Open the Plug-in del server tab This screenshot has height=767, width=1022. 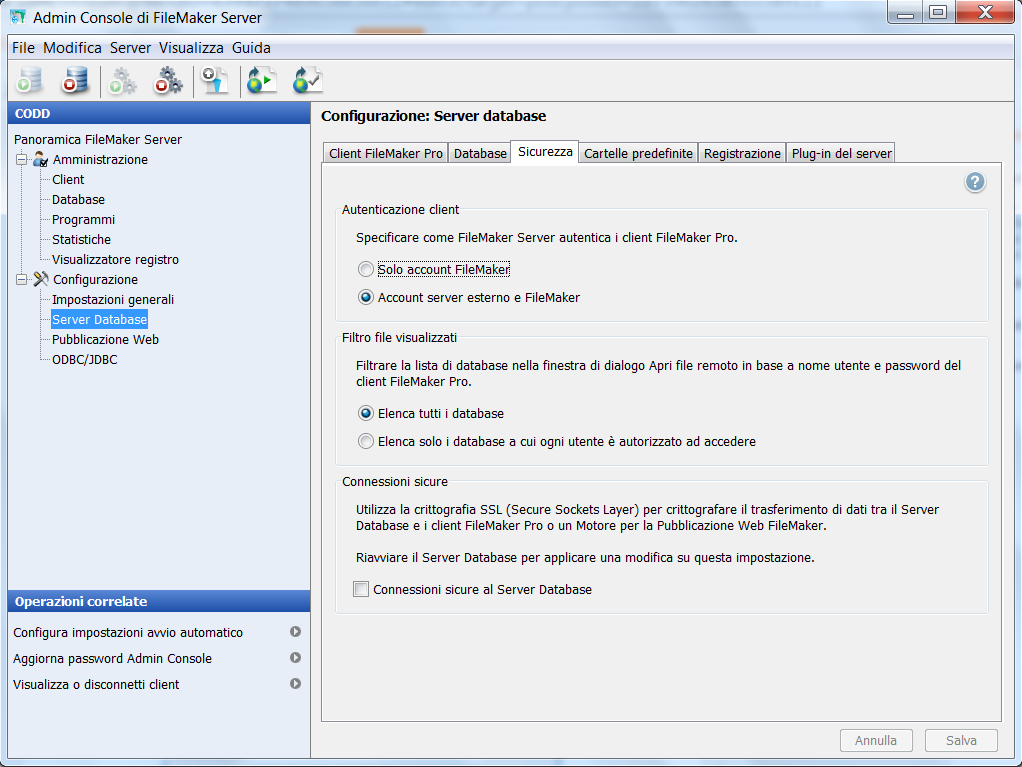pos(841,153)
